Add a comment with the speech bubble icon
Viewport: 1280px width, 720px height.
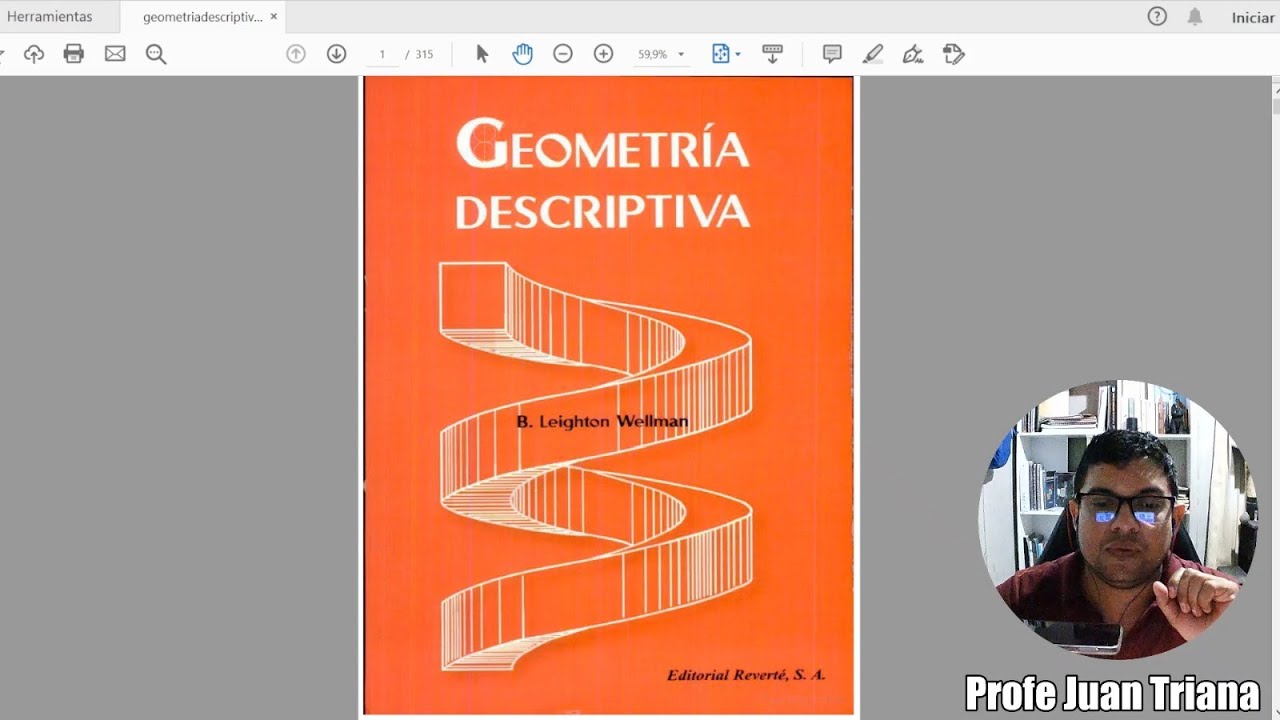point(832,54)
